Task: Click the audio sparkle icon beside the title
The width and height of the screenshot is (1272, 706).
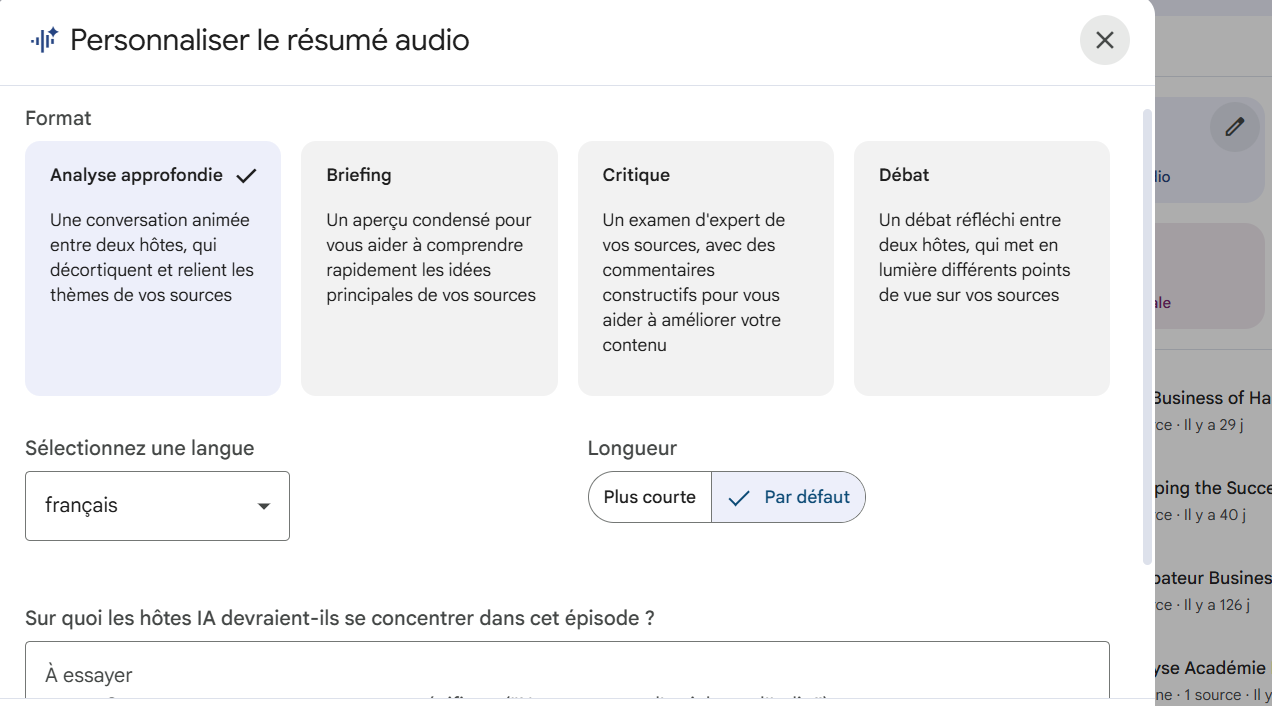Action: pos(44,40)
